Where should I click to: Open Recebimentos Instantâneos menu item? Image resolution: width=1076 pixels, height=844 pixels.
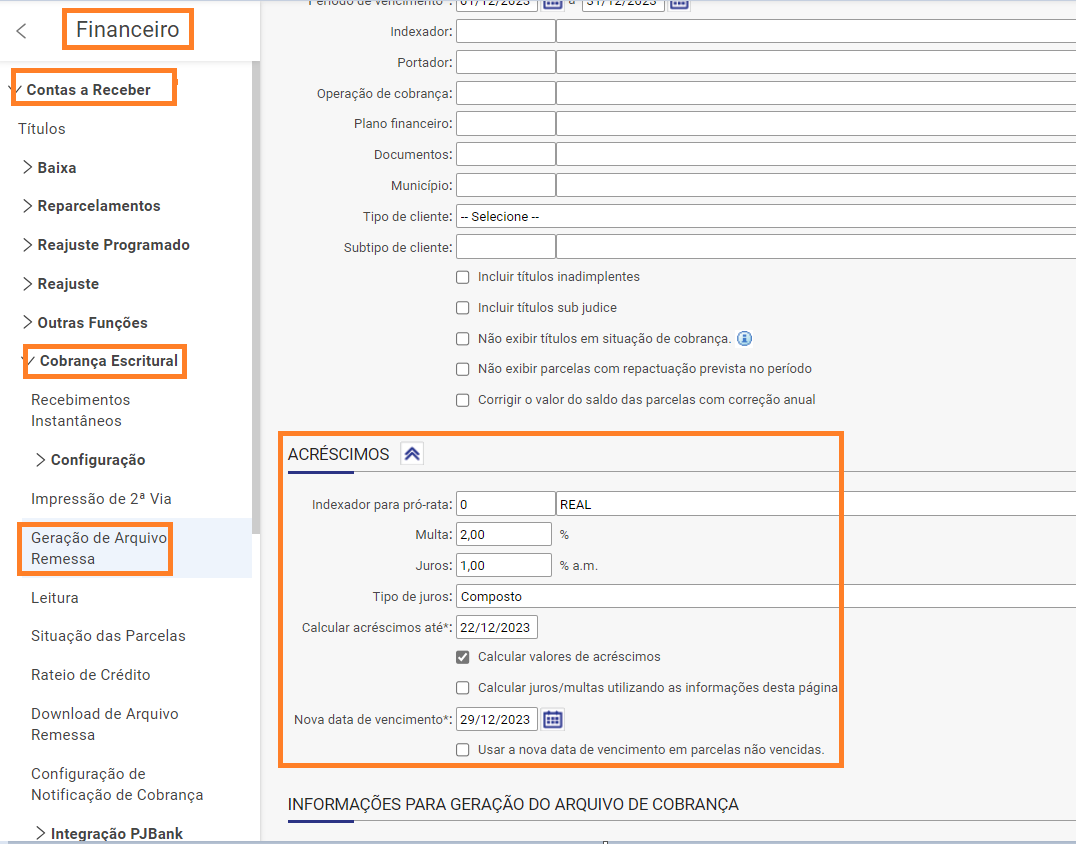tap(80, 410)
